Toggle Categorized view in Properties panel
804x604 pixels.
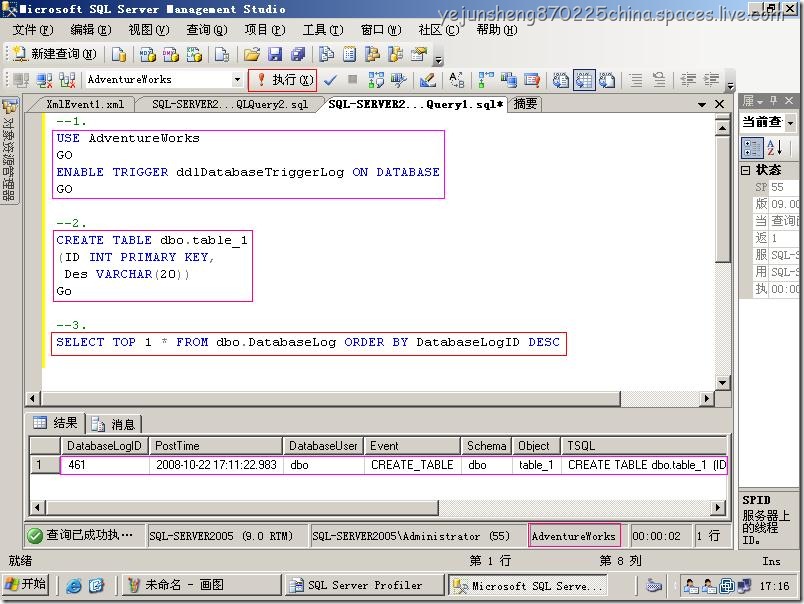click(752, 148)
